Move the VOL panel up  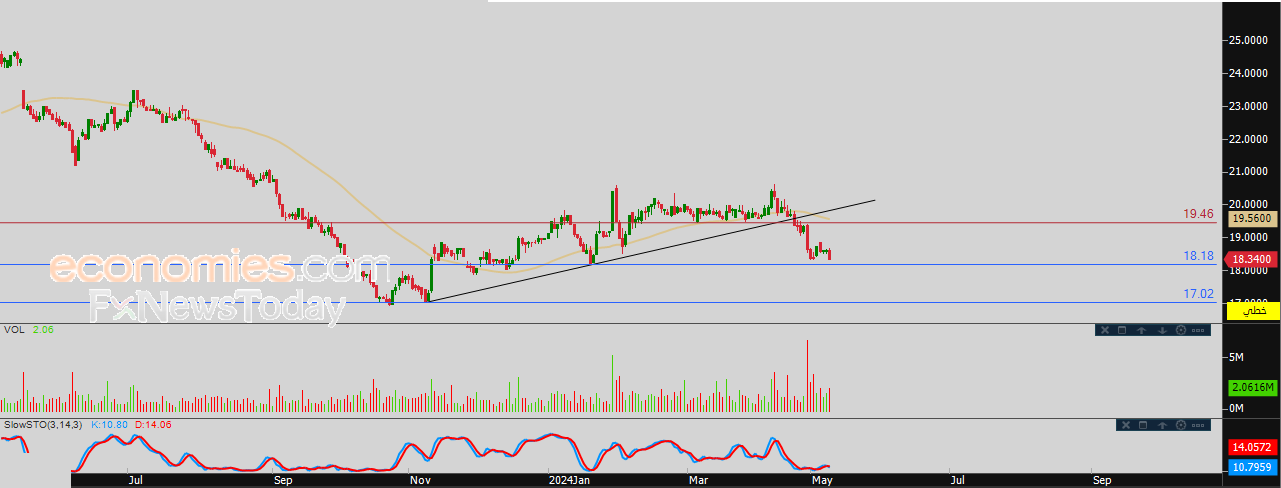[1141, 330]
